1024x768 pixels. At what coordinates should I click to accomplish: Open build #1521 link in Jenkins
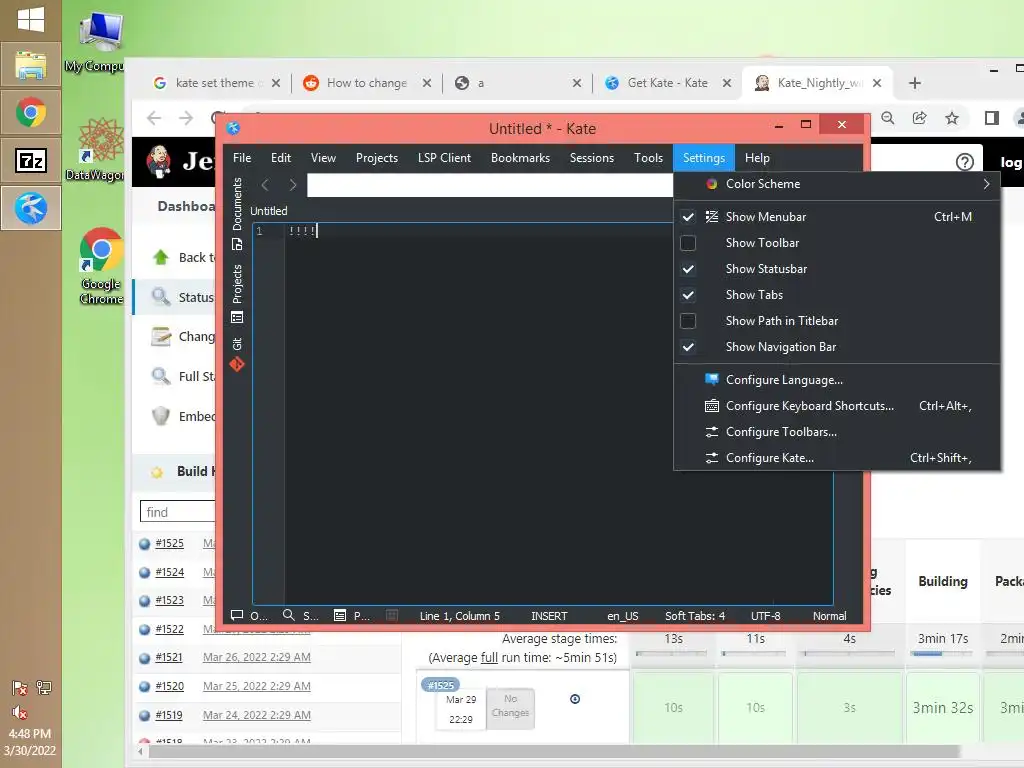169,658
